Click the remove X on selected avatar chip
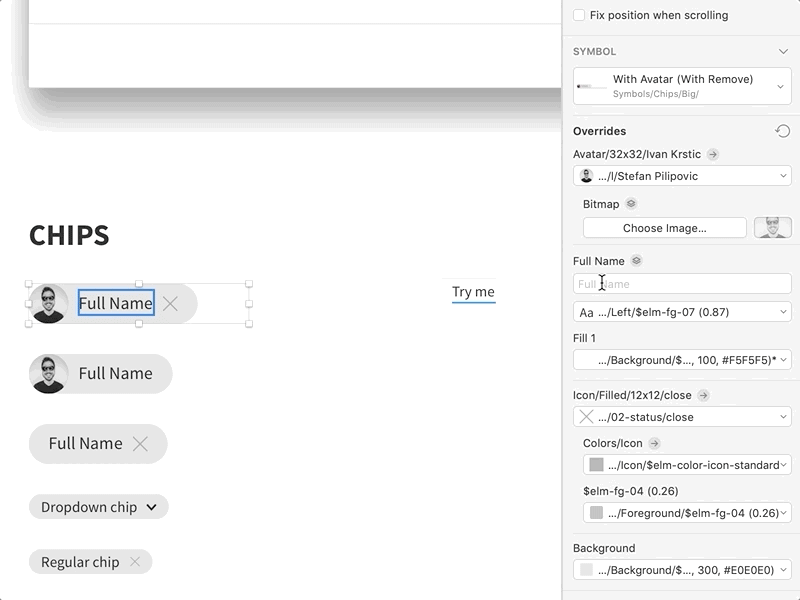 coord(170,304)
